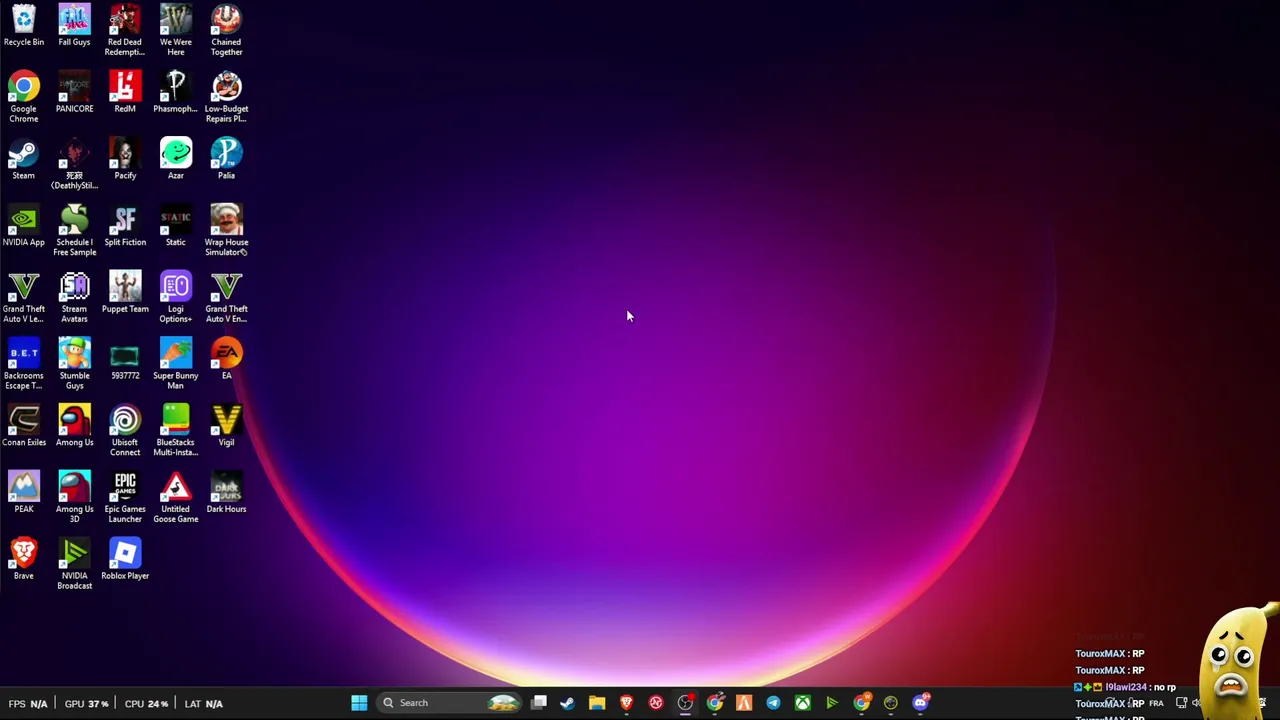Screen dimensions: 1280x720
Task: Open the Xbox app on taskbar
Action: [x=802, y=703]
